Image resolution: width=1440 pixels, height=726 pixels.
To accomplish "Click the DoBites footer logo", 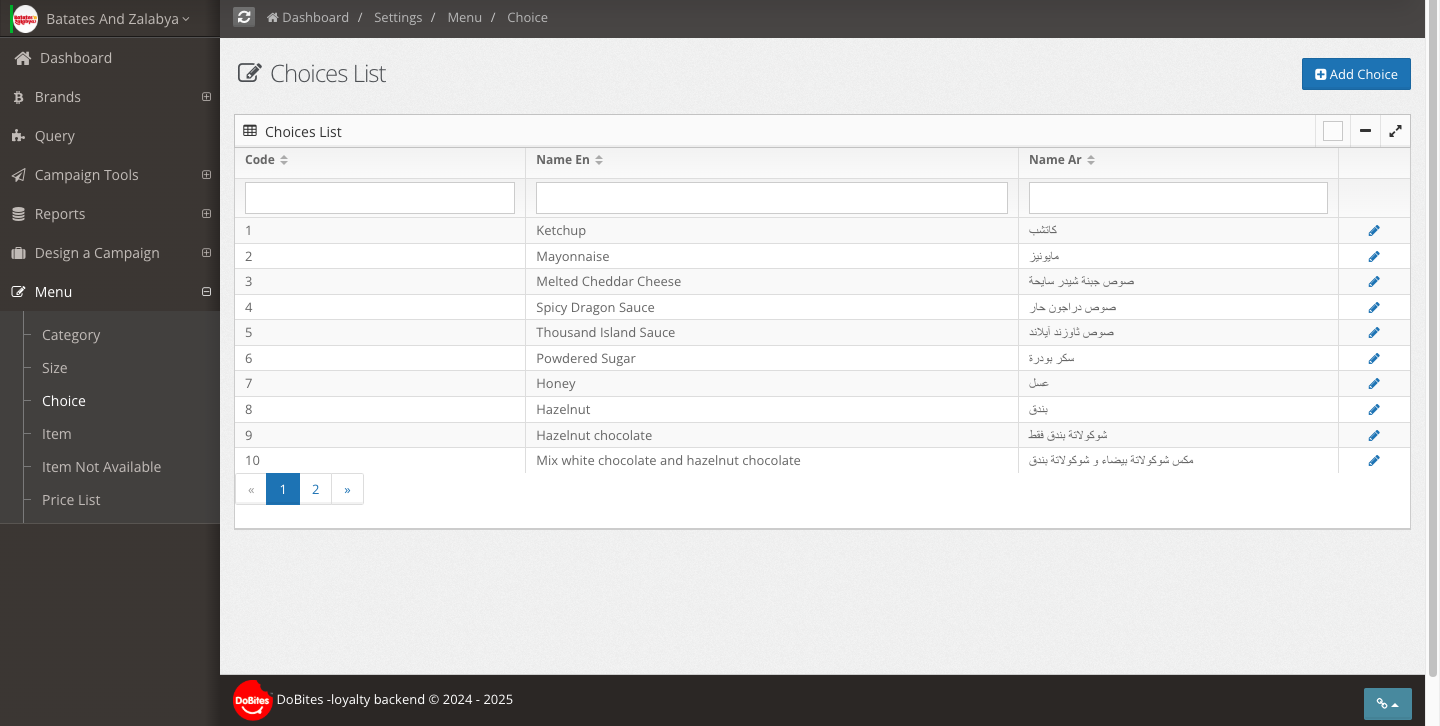I will [x=253, y=700].
